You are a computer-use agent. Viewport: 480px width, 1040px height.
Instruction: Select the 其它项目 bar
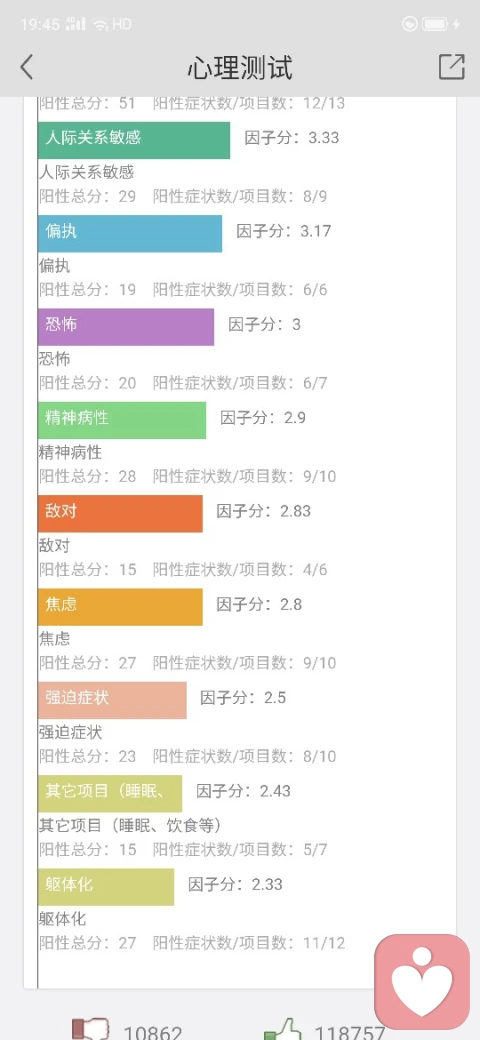110,793
